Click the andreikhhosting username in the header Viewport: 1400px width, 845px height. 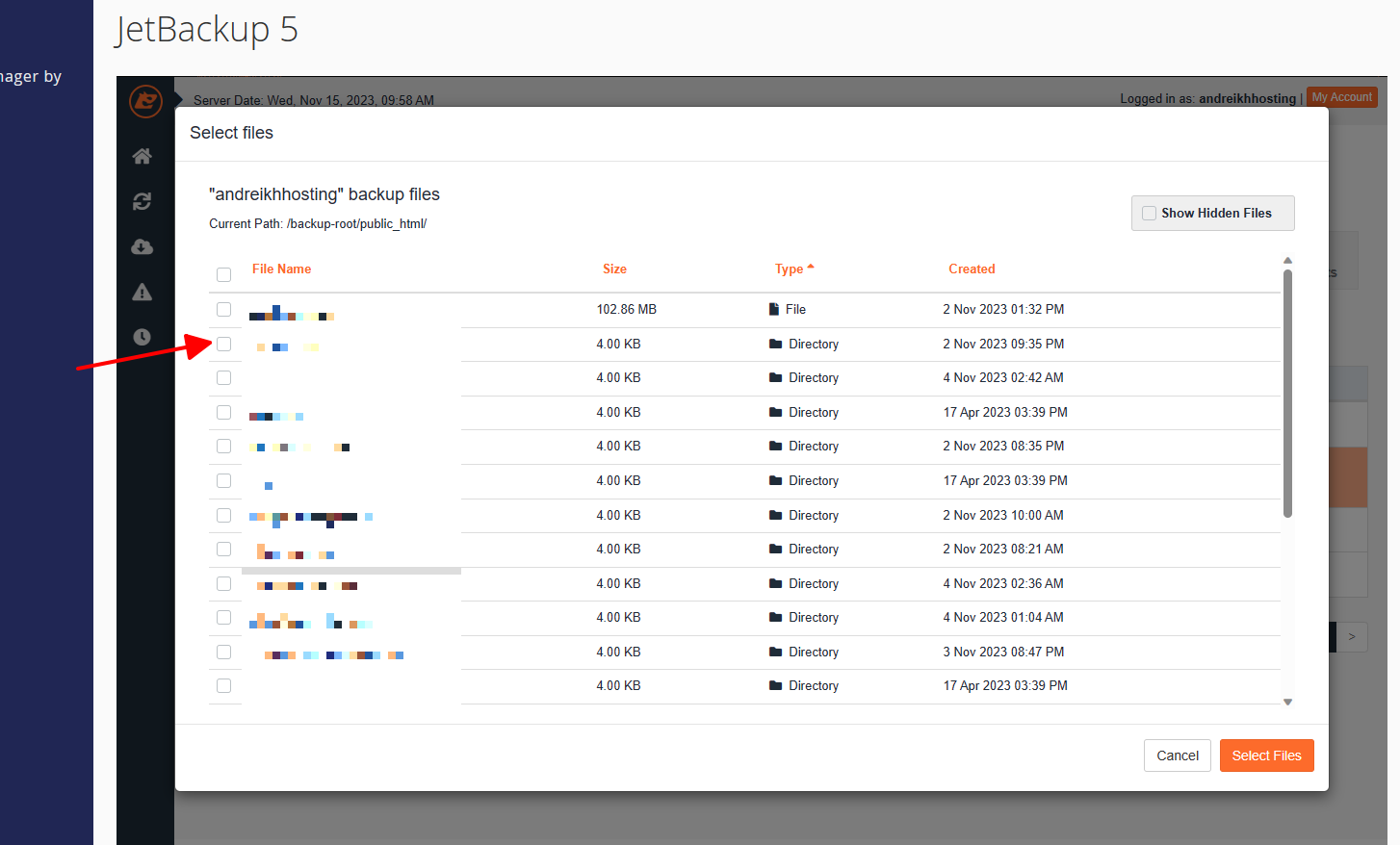tap(1247, 98)
